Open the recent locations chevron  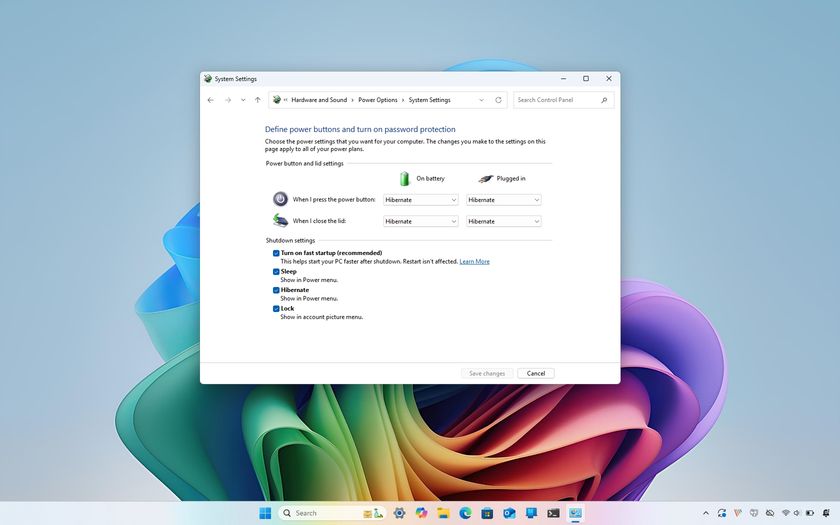(x=243, y=100)
